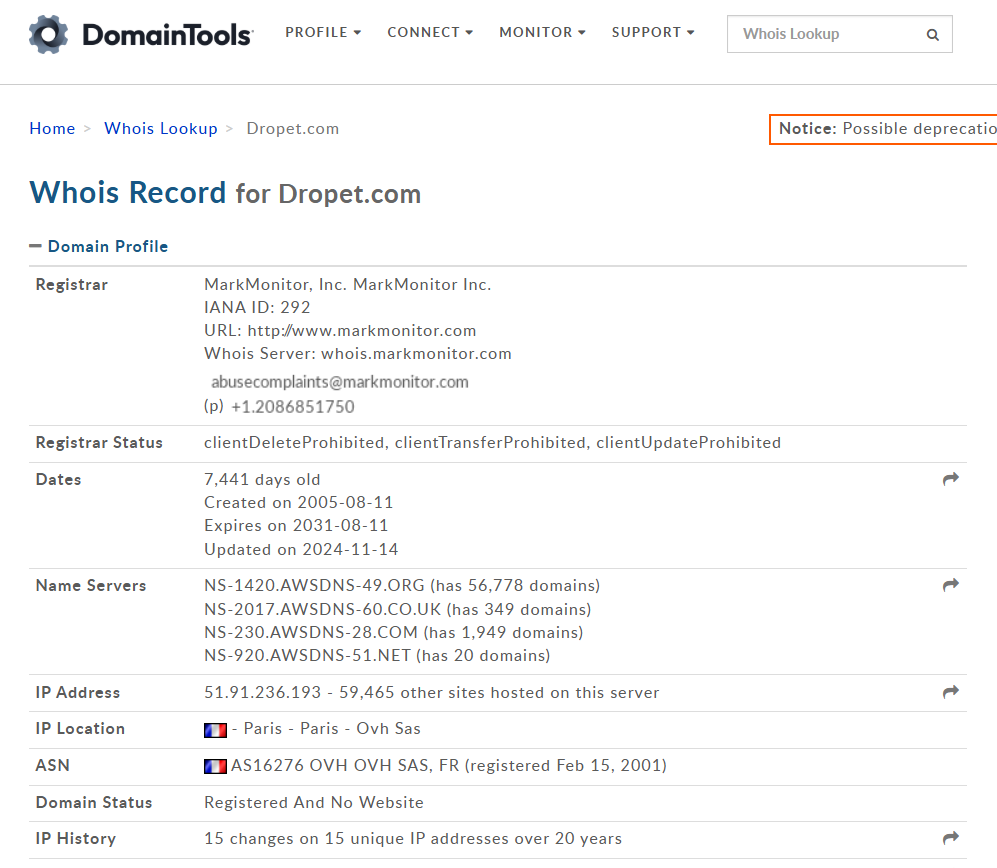Click the Dates row label
Viewport: 997px width, 868px height.
58,479
